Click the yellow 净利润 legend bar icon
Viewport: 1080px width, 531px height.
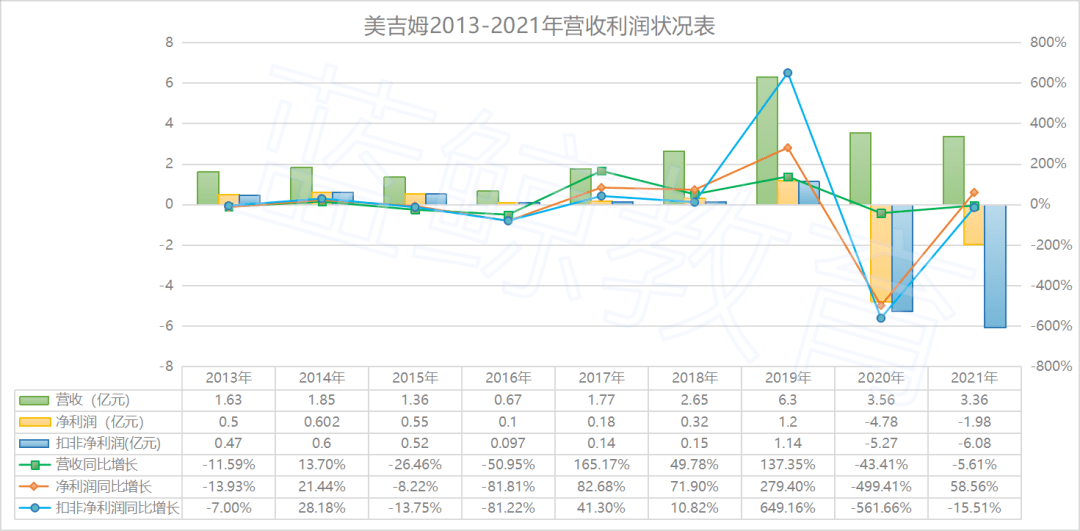[x=34, y=423]
